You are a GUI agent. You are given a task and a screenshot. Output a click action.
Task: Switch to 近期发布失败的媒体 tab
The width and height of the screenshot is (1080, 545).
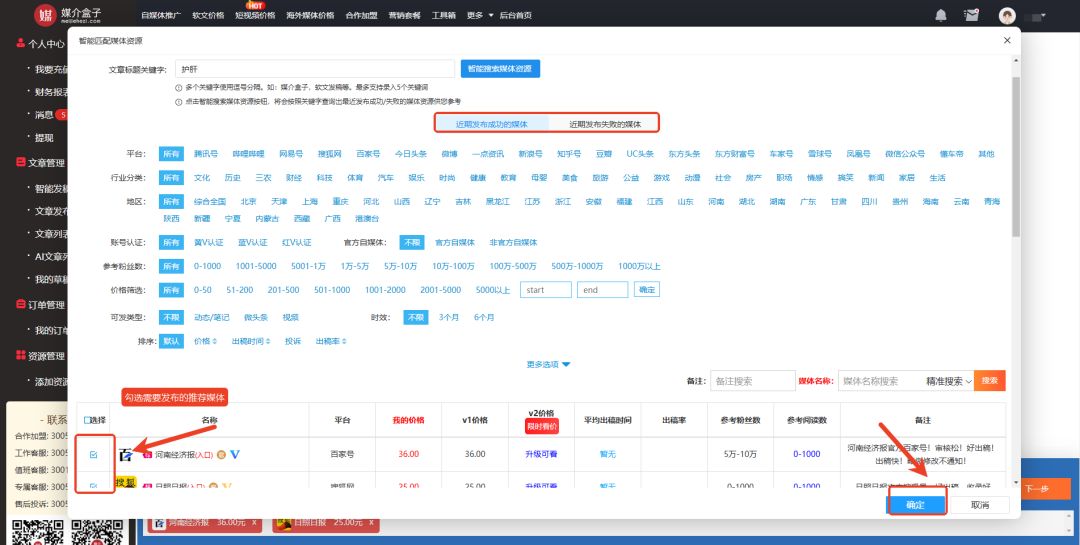pos(605,124)
